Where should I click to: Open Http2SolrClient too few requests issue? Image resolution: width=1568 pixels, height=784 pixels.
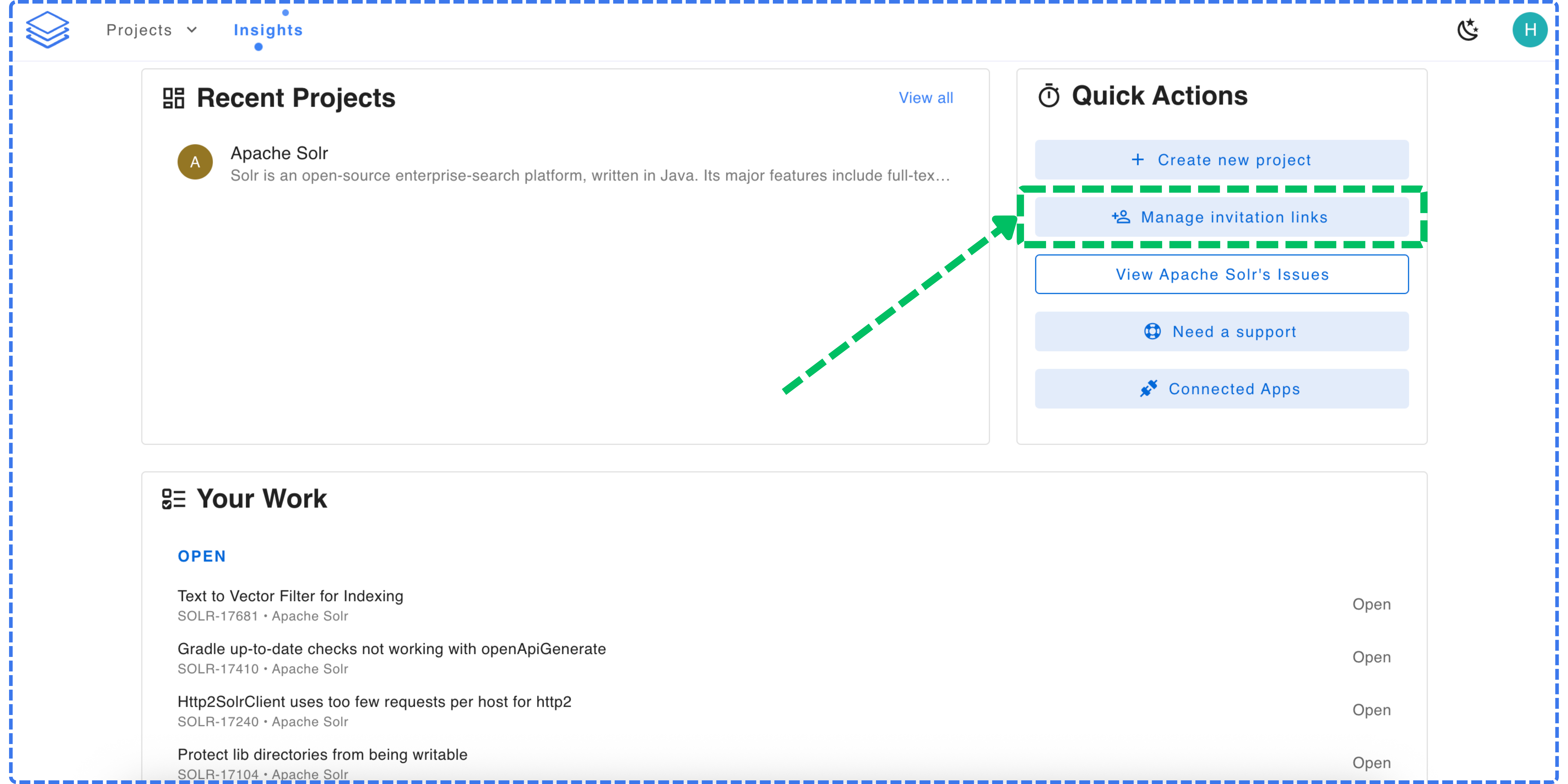374,702
